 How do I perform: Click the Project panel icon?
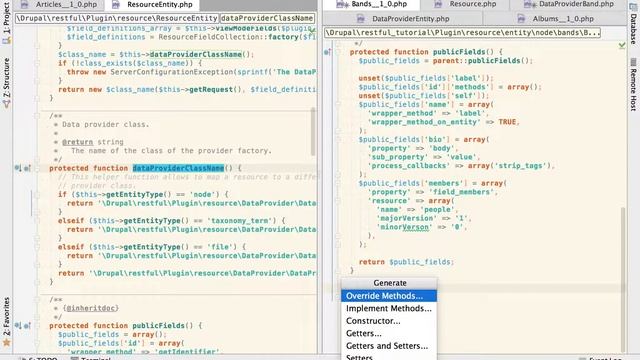6,40
